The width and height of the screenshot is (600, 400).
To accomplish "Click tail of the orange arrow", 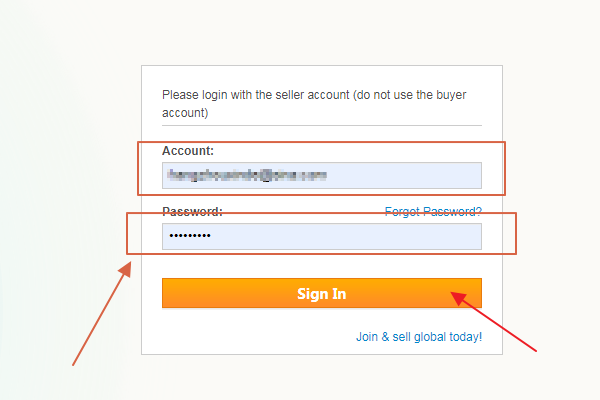I will coord(74,362).
